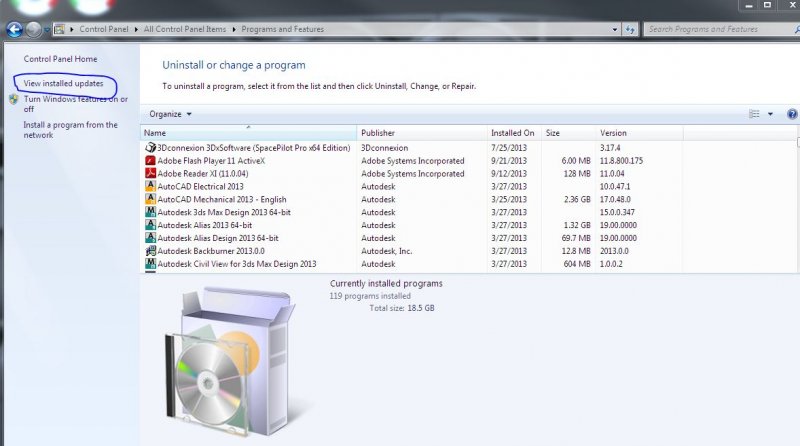
Task: Click the 604 MB size cell
Action: click(577, 264)
